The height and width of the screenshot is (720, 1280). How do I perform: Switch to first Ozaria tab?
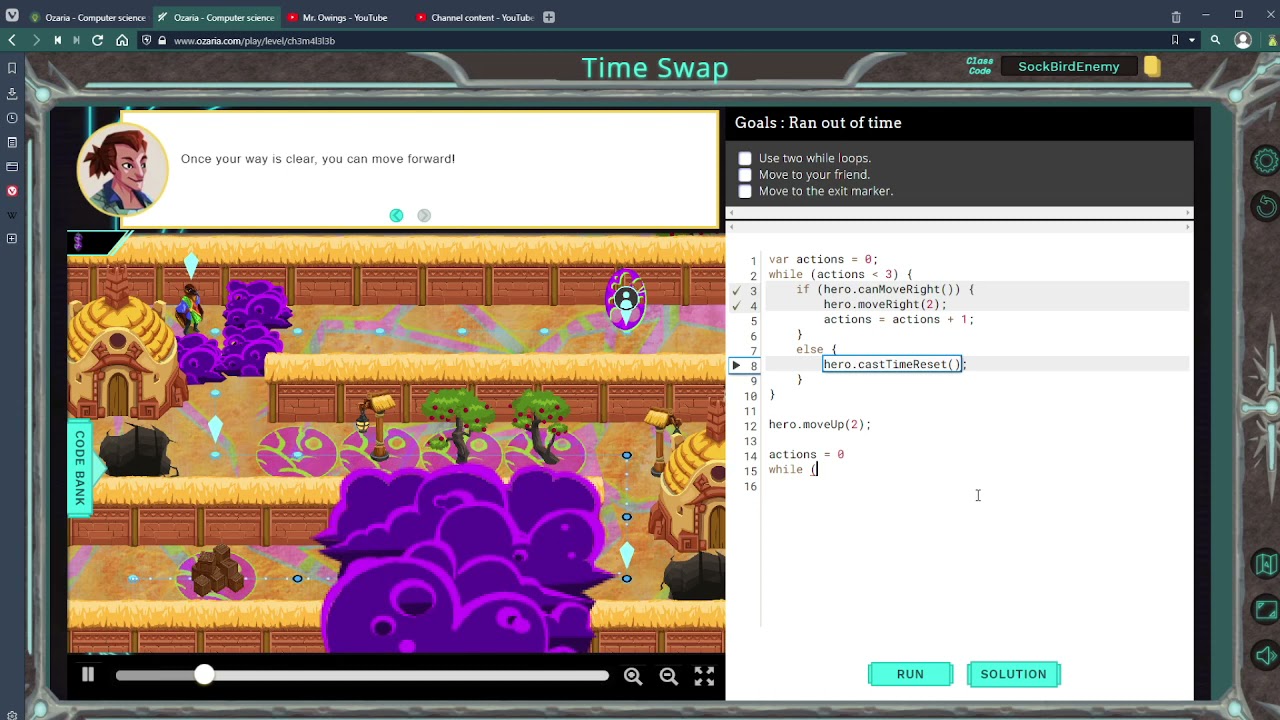[x=88, y=17]
